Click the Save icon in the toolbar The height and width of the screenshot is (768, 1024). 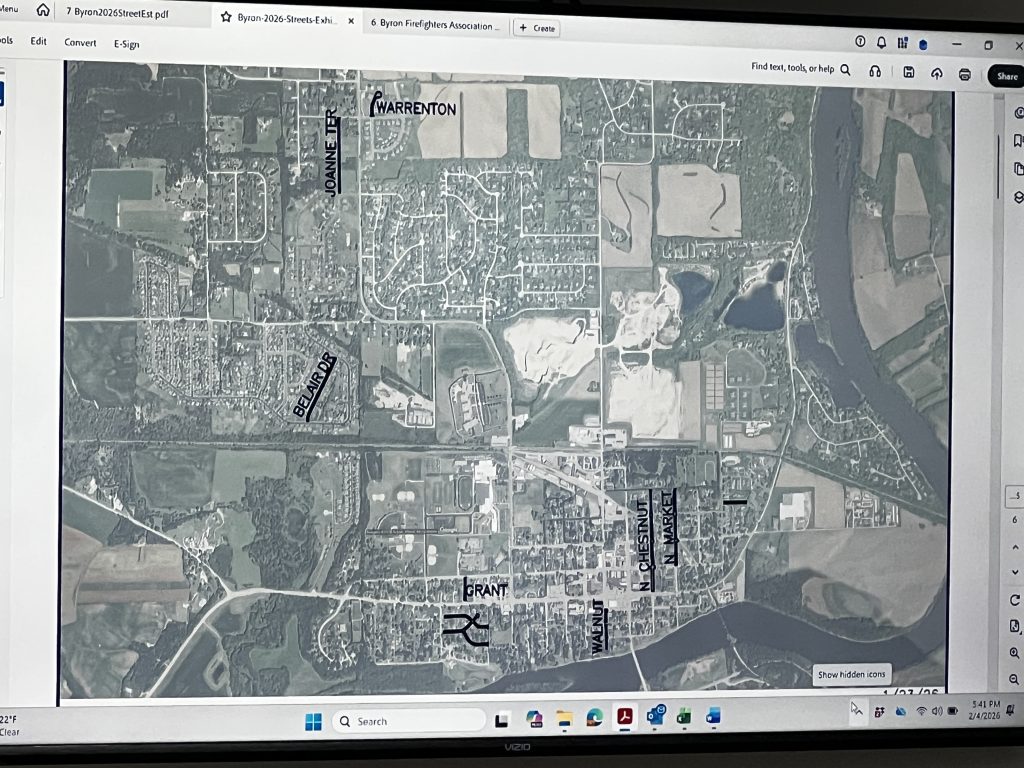(908, 72)
